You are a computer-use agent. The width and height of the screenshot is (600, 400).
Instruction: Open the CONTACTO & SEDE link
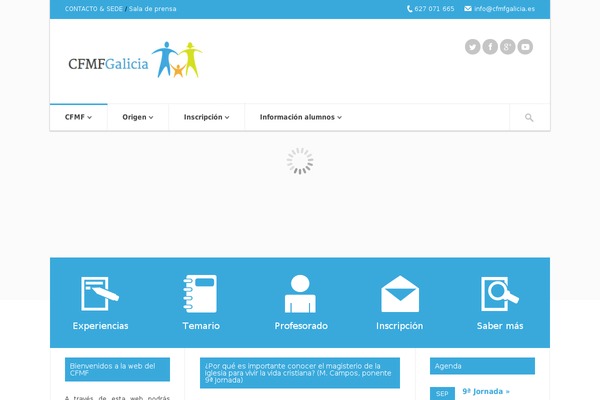(x=94, y=9)
